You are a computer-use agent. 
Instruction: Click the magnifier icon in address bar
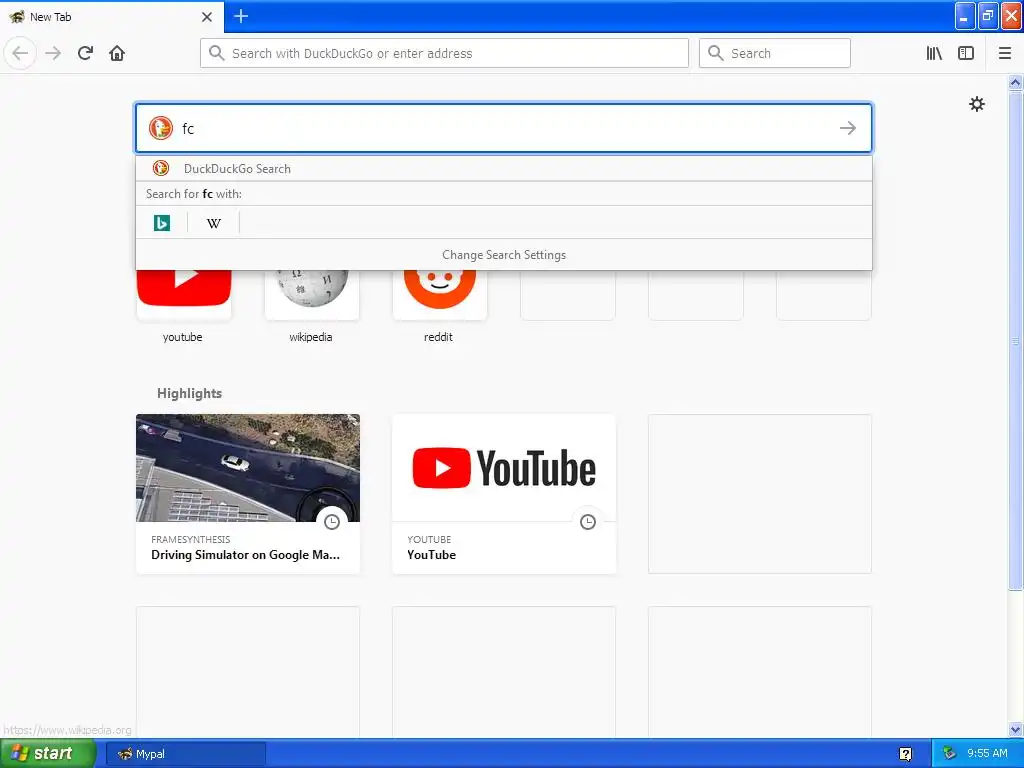click(217, 53)
